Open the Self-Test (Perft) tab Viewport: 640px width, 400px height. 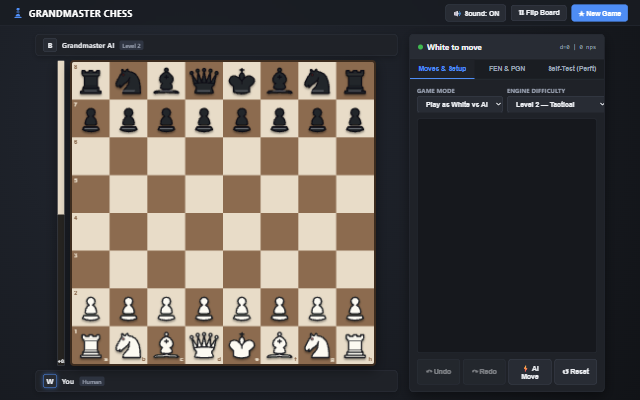coord(572,69)
